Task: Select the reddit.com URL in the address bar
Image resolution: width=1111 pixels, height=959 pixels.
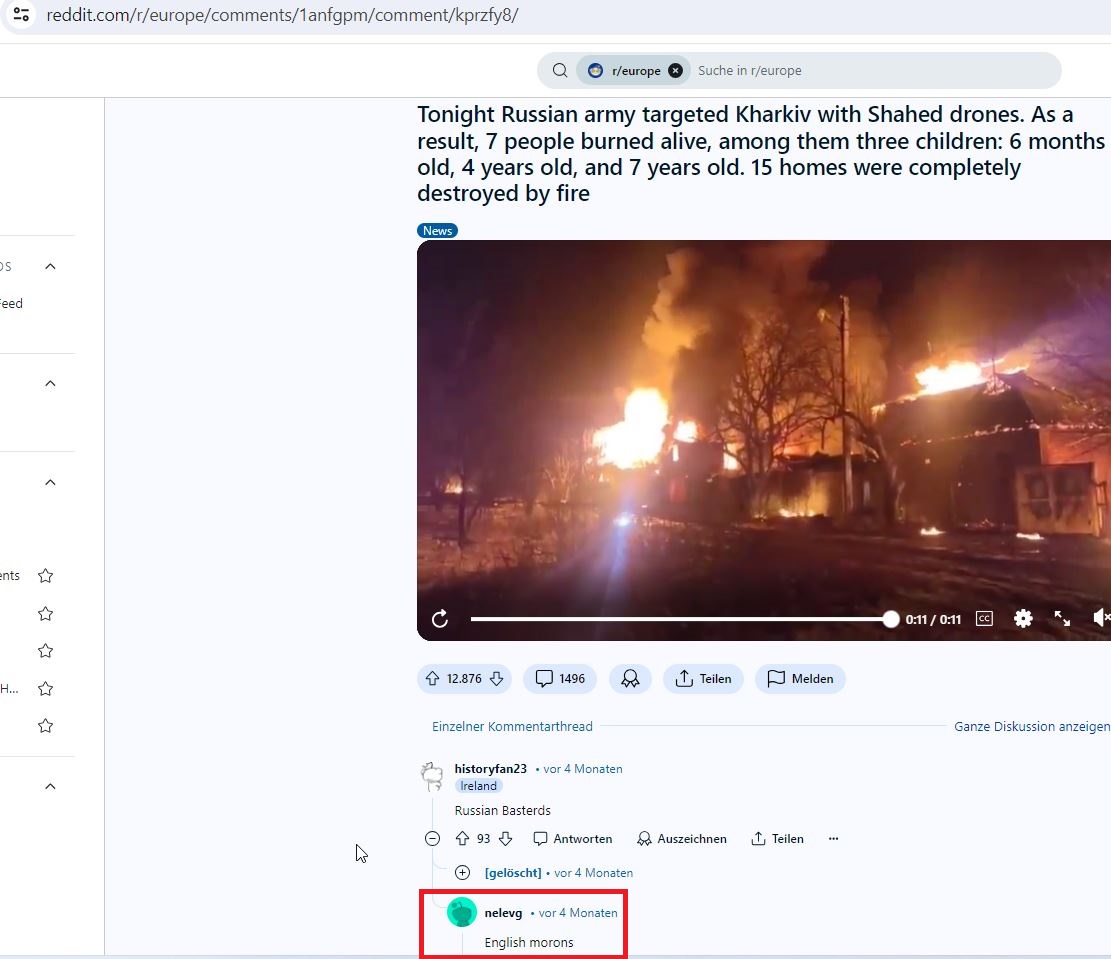Action: 282,15
